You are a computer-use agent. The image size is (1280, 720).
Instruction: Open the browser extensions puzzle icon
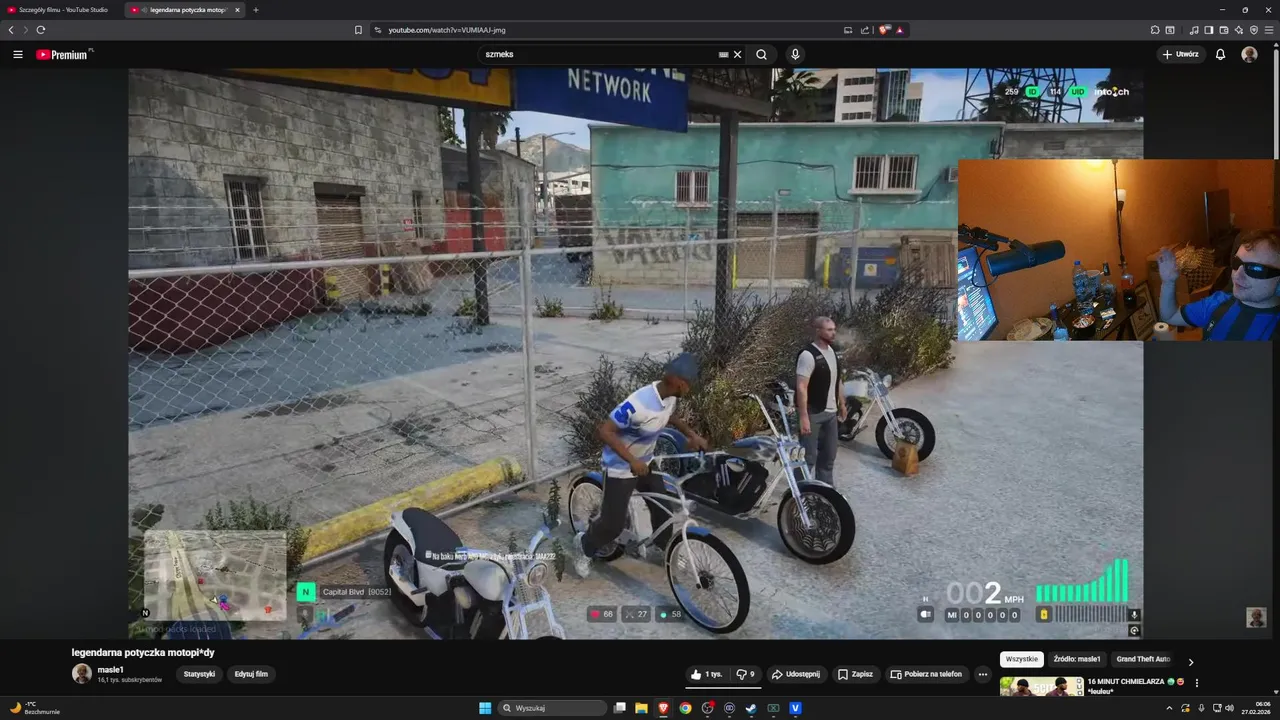tap(1155, 30)
